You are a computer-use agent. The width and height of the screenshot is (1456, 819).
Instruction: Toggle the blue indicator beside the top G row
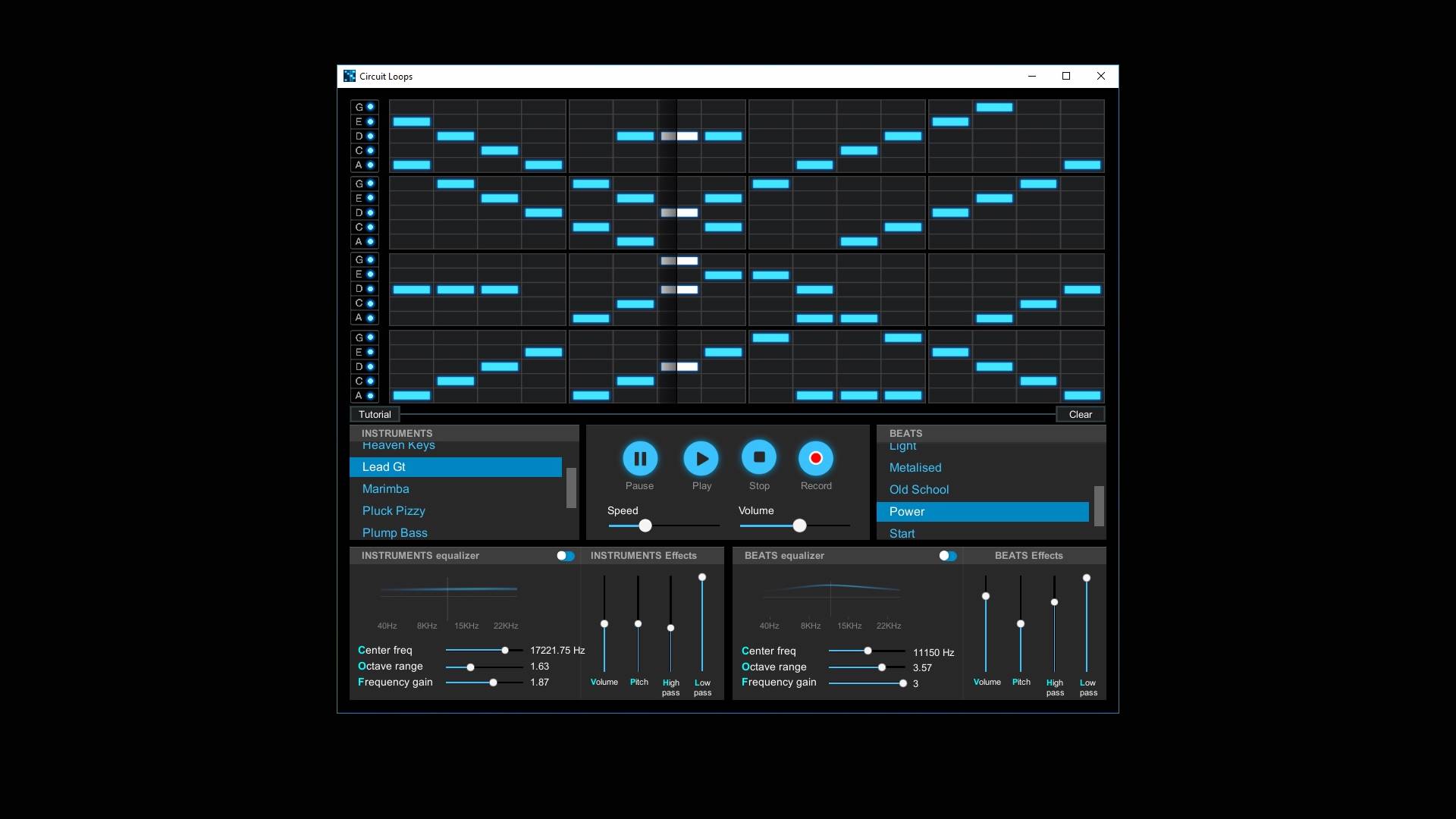pyautogui.click(x=371, y=107)
